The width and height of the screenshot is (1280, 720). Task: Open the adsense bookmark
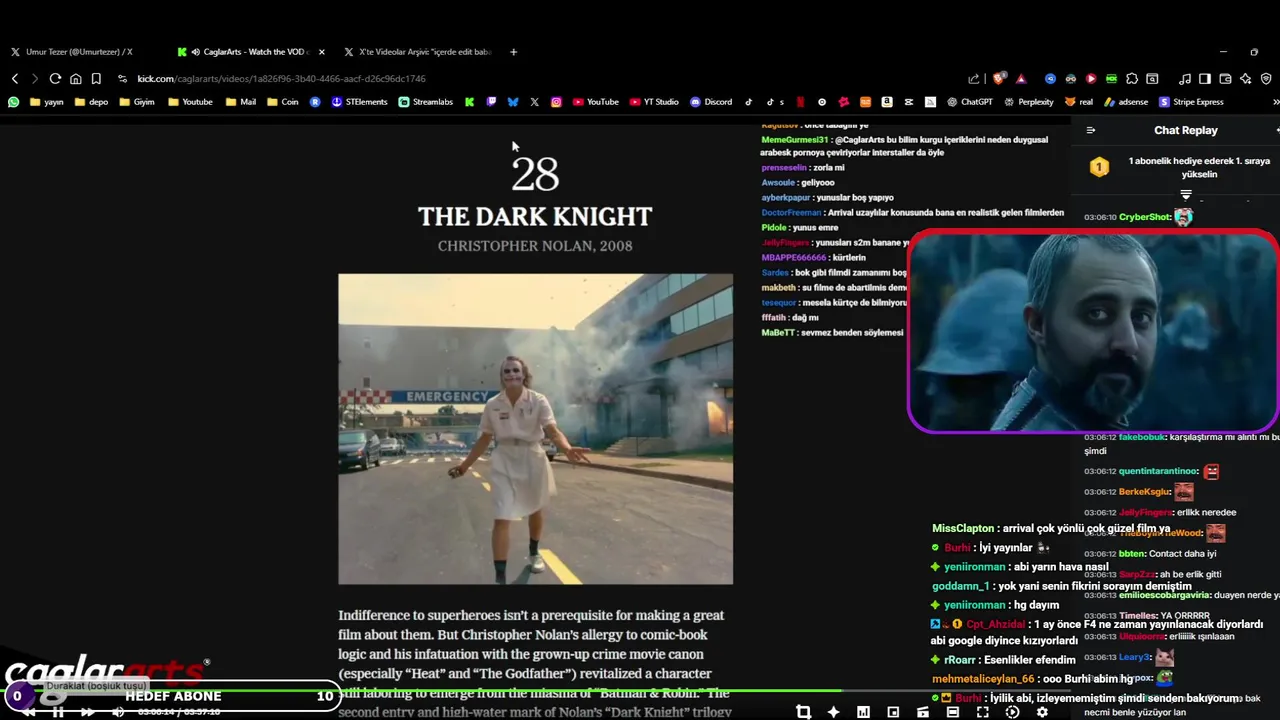[x=1126, y=102]
